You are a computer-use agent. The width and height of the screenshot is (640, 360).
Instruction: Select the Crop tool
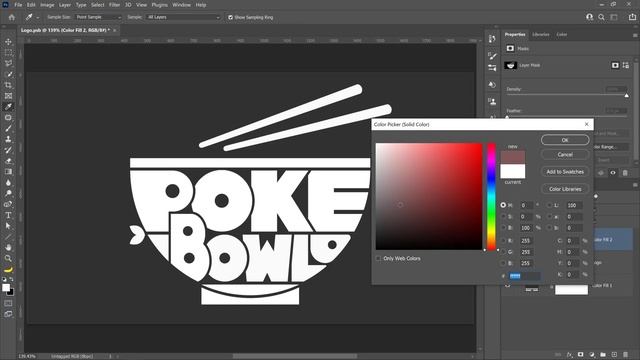pos(8,85)
